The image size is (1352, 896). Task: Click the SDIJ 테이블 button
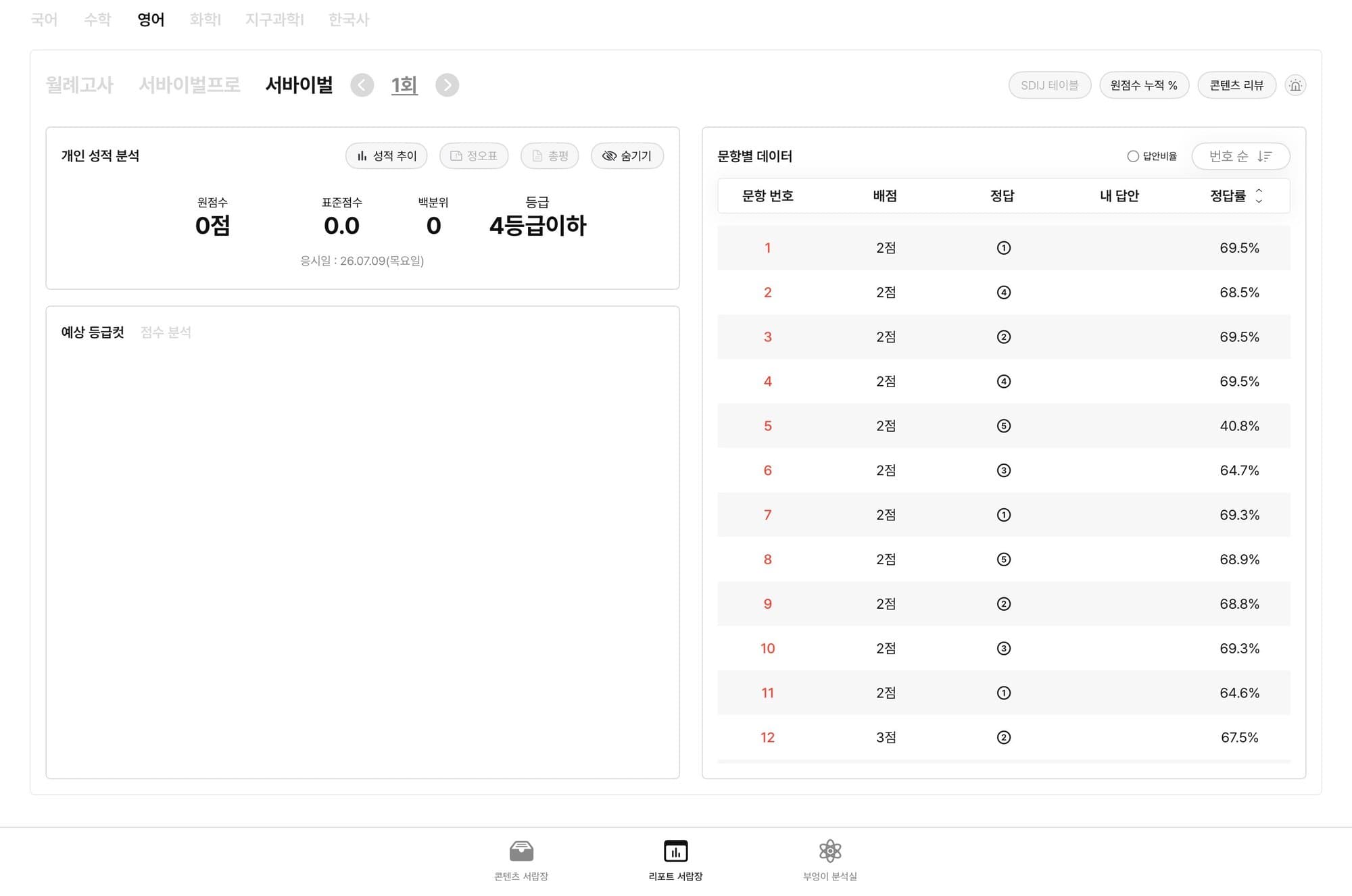click(1050, 85)
